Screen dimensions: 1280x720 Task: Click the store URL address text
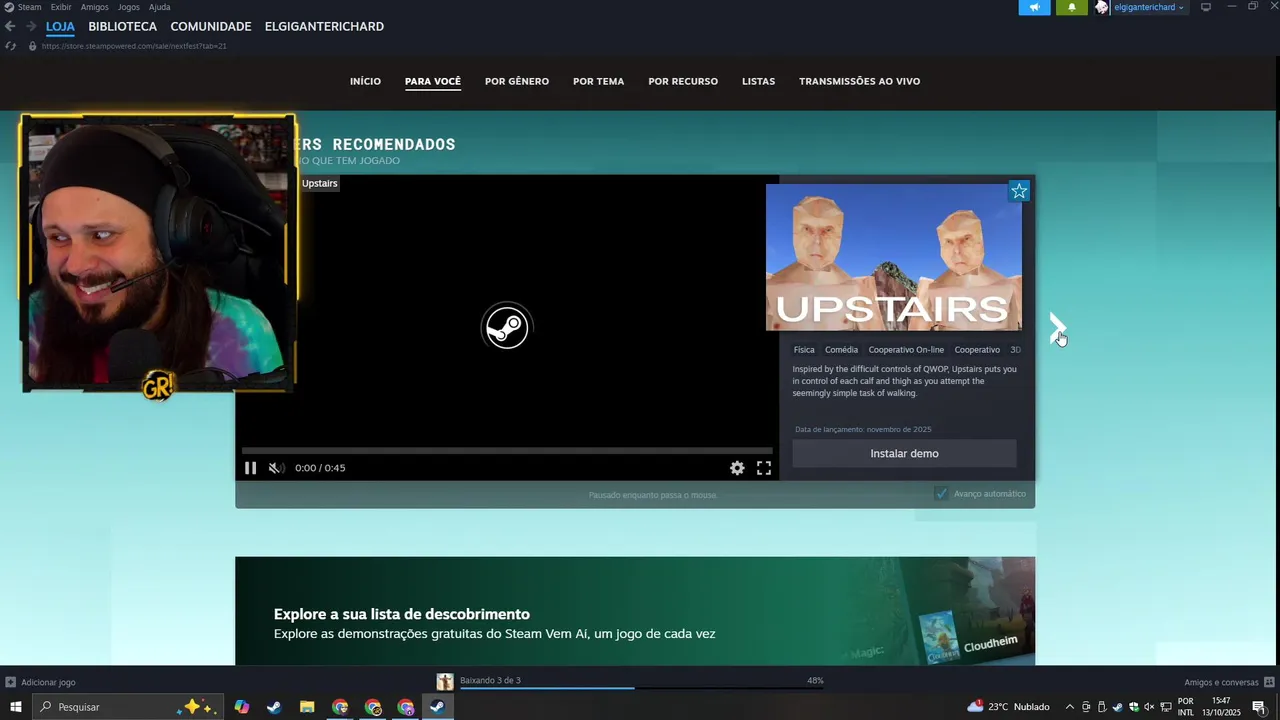tap(134, 46)
